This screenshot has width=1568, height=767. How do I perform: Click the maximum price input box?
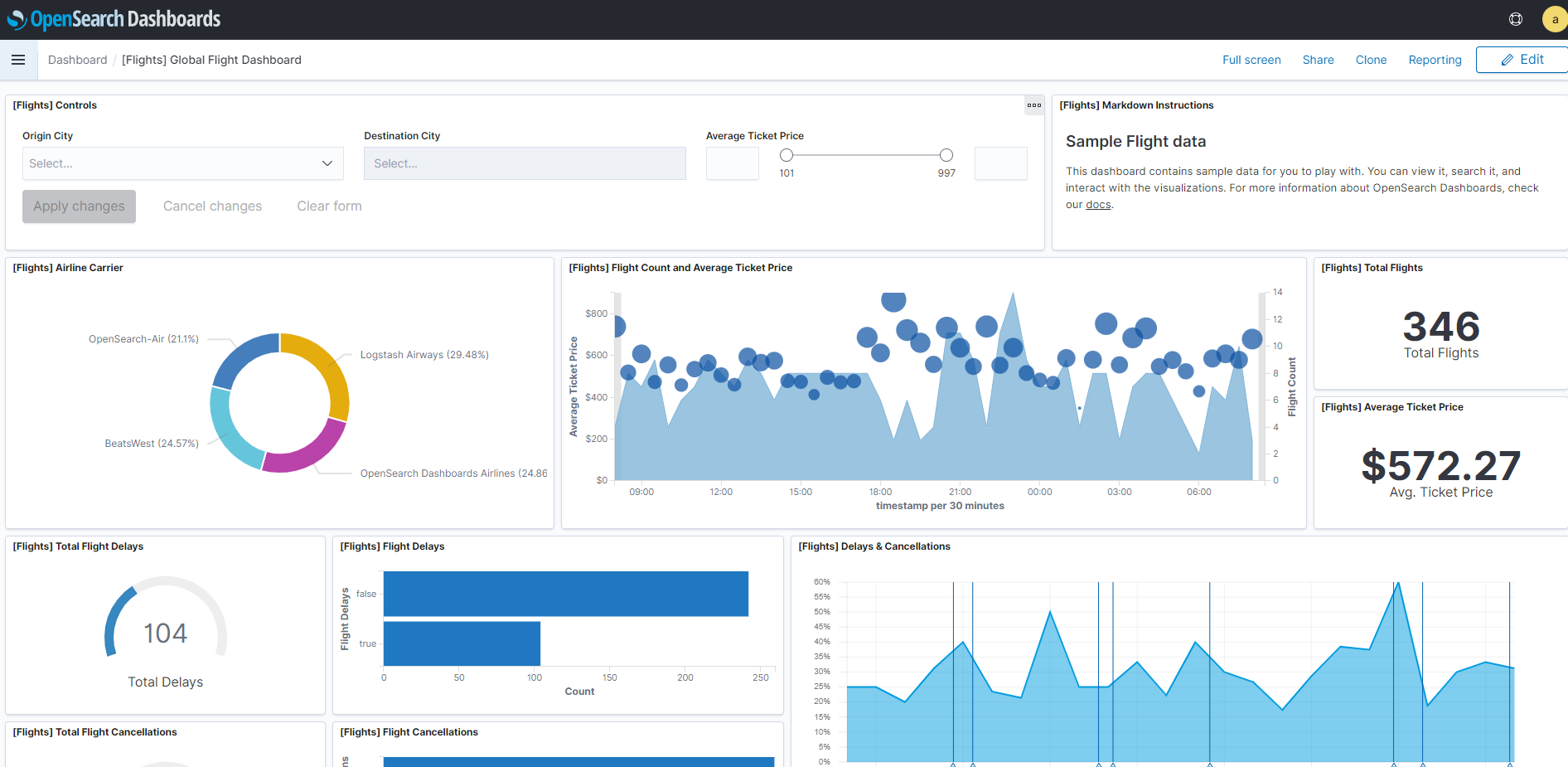click(1001, 163)
